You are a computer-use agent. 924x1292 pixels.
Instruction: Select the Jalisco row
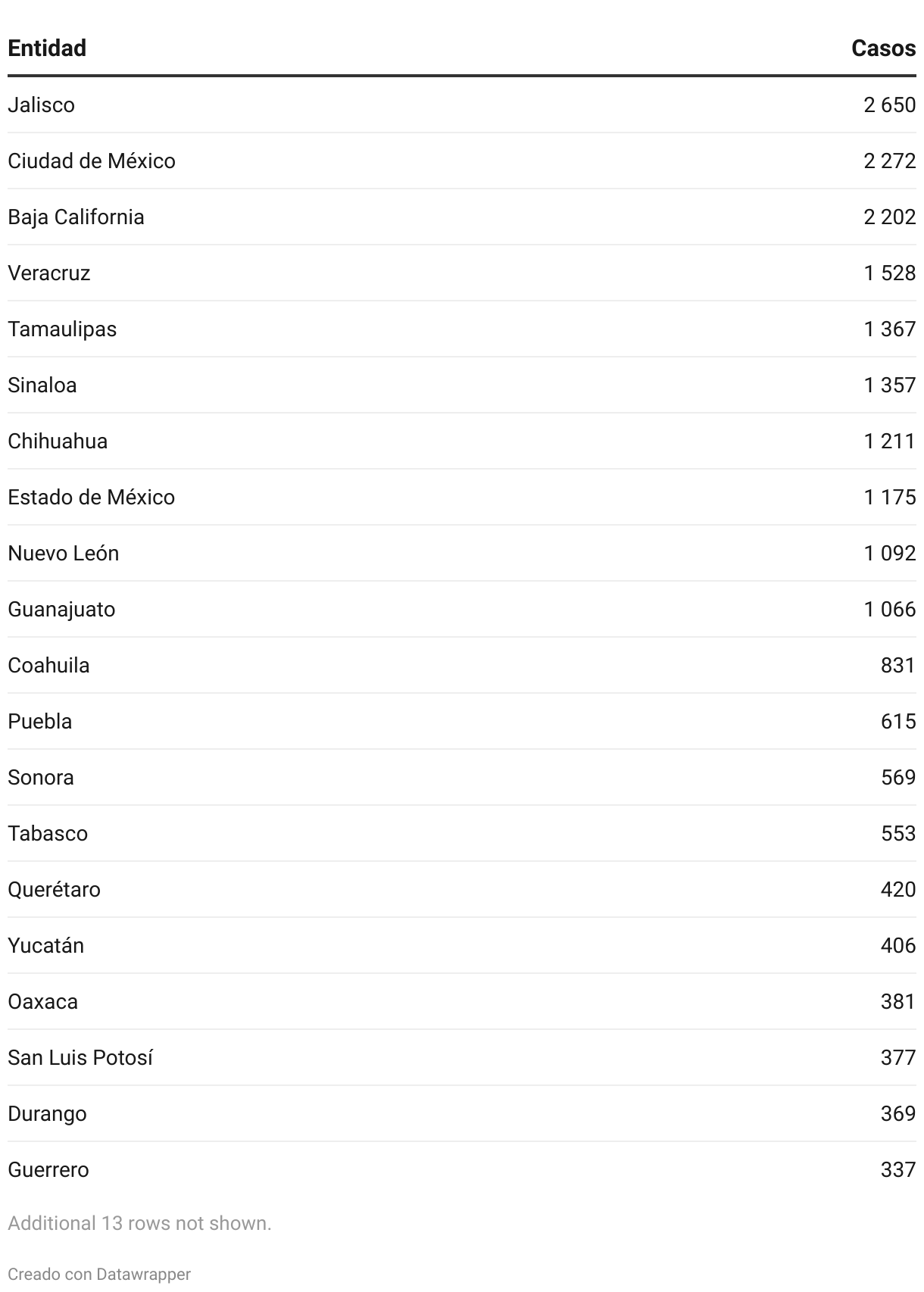click(462, 105)
